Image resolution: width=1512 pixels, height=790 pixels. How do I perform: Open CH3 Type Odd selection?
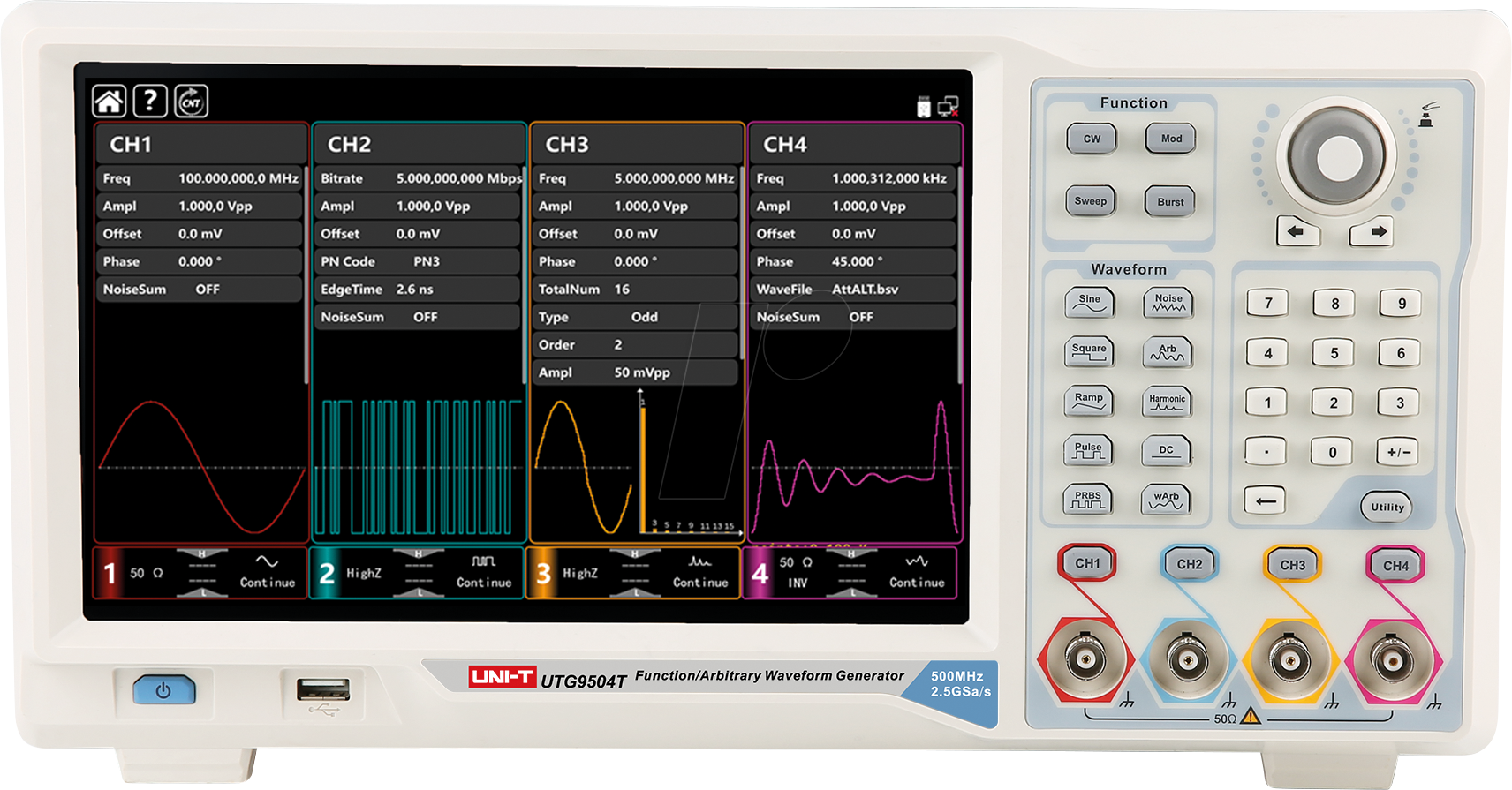click(x=635, y=317)
